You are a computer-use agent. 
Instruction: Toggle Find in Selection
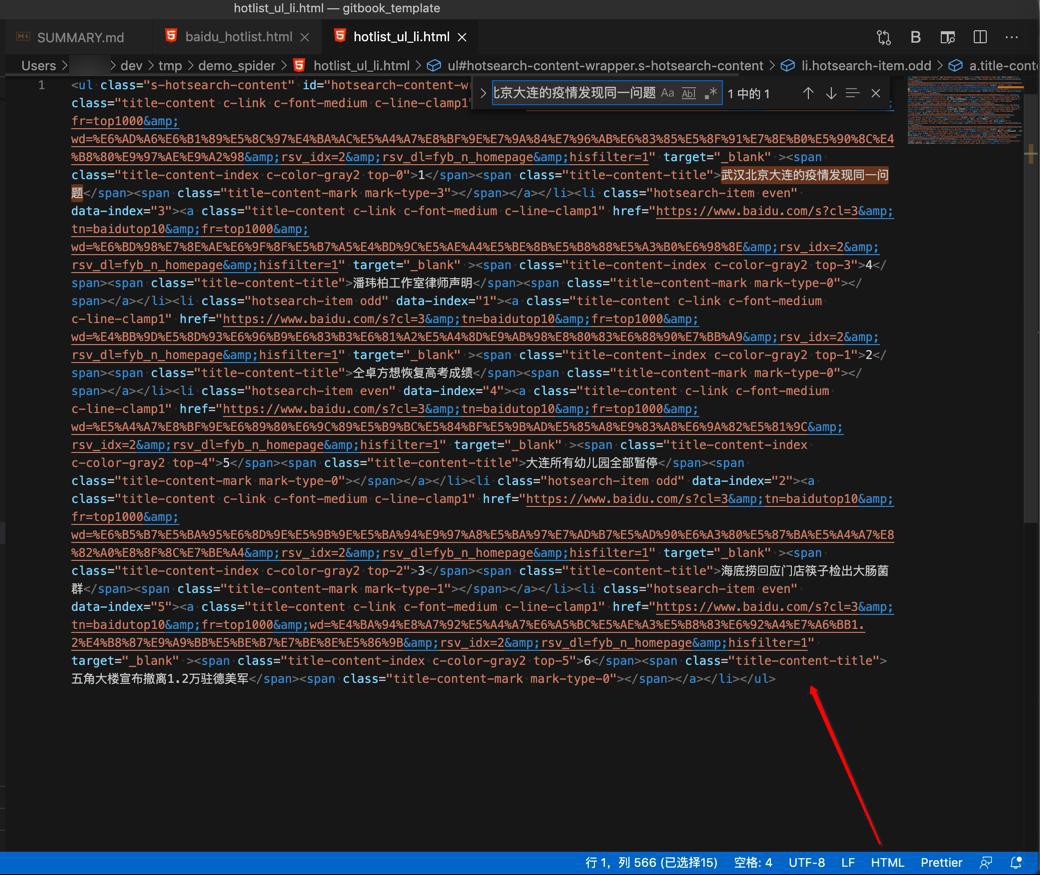point(852,94)
